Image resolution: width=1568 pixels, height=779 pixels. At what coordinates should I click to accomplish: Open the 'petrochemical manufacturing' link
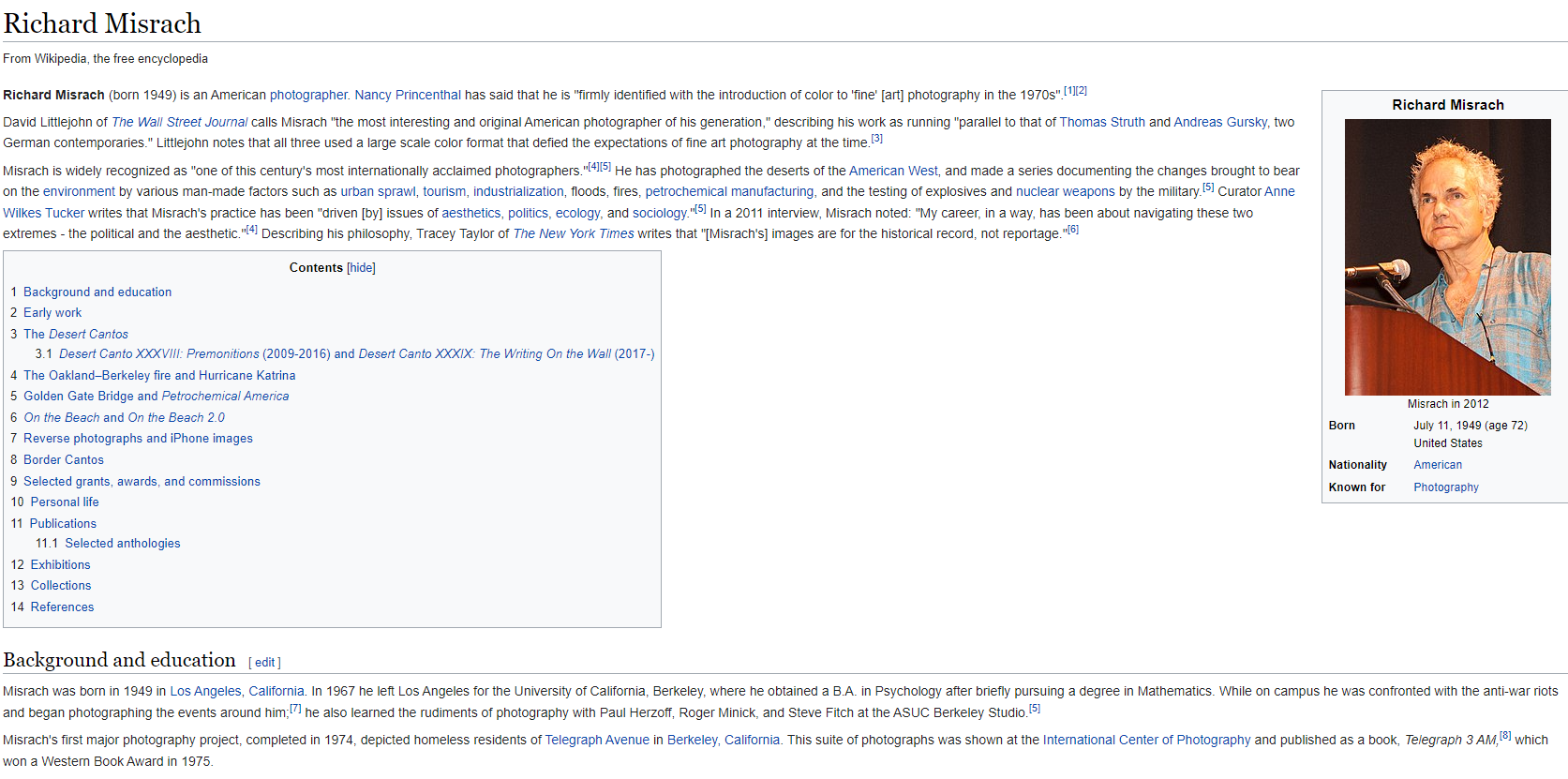729,191
